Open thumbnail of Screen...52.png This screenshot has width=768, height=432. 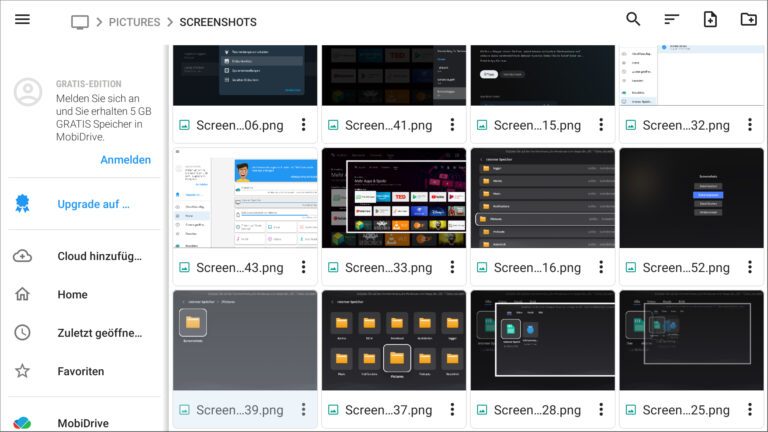coord(692,198)
